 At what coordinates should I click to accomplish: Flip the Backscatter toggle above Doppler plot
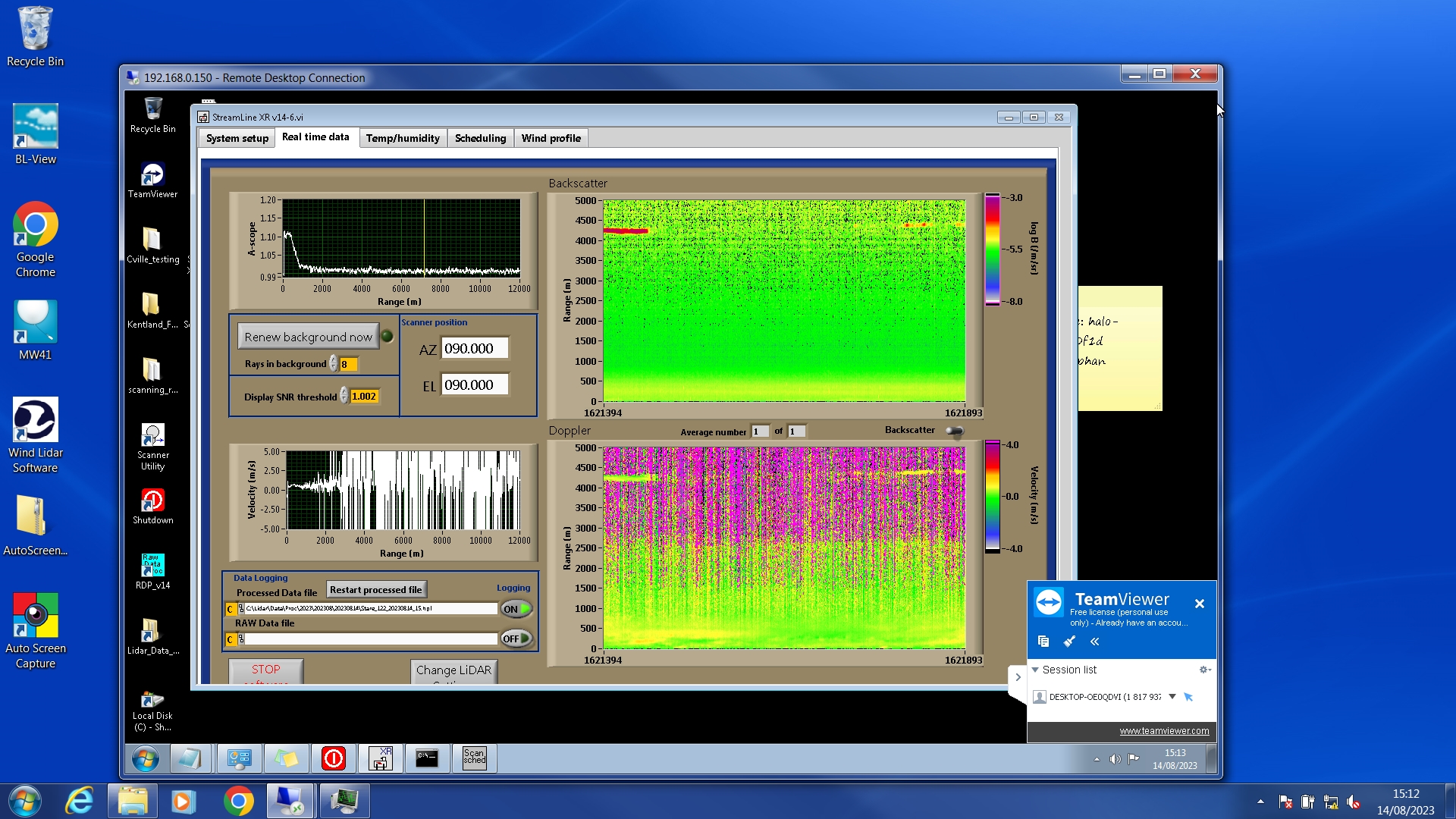click(x=955, y=431)
